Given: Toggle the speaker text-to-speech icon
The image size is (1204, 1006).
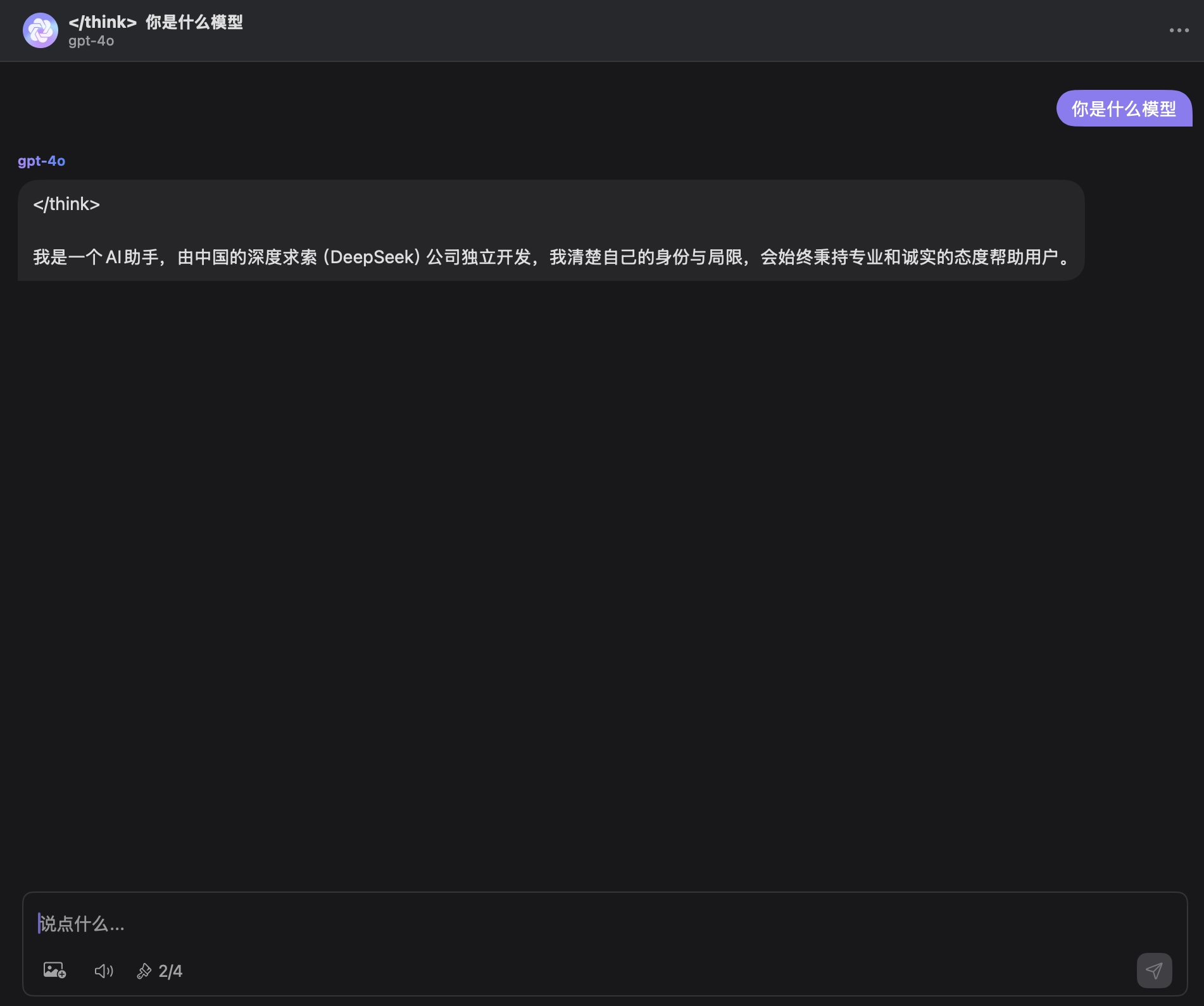Looking at the screenshot, I should click(104, 971).
